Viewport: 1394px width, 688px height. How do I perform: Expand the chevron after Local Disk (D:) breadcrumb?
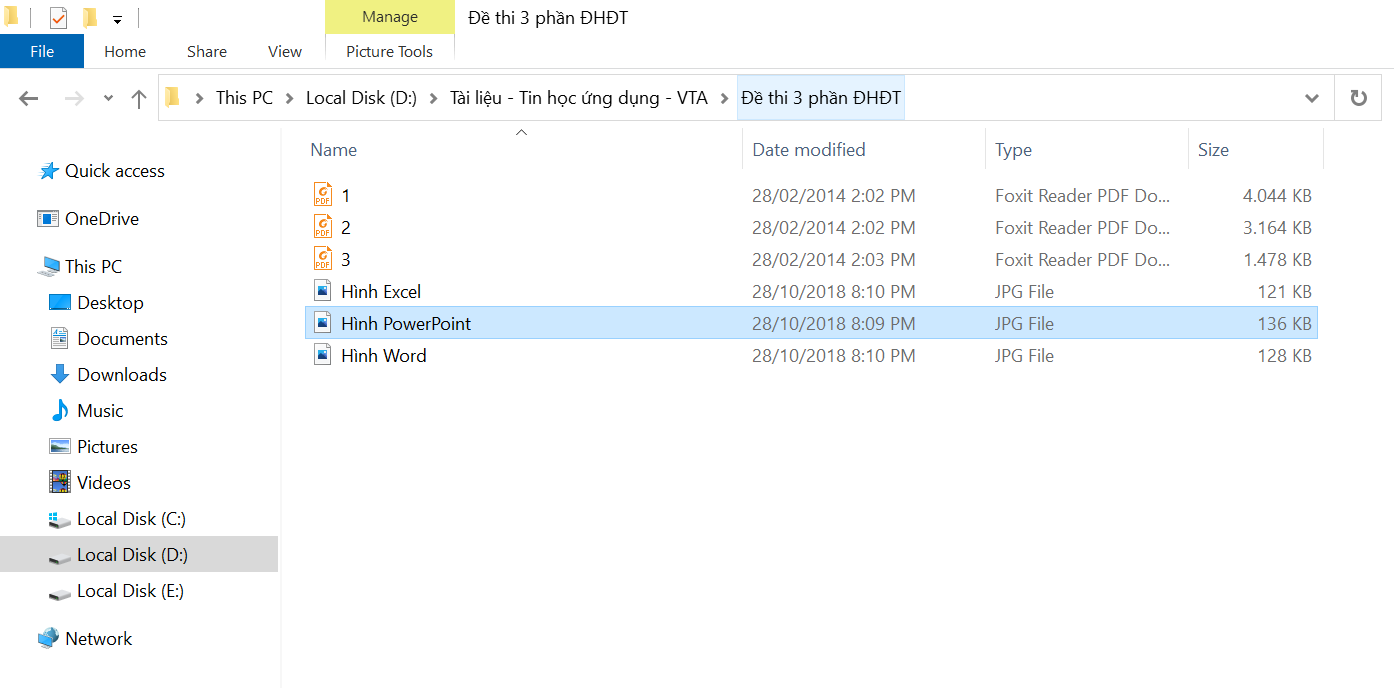click(433, 98)
